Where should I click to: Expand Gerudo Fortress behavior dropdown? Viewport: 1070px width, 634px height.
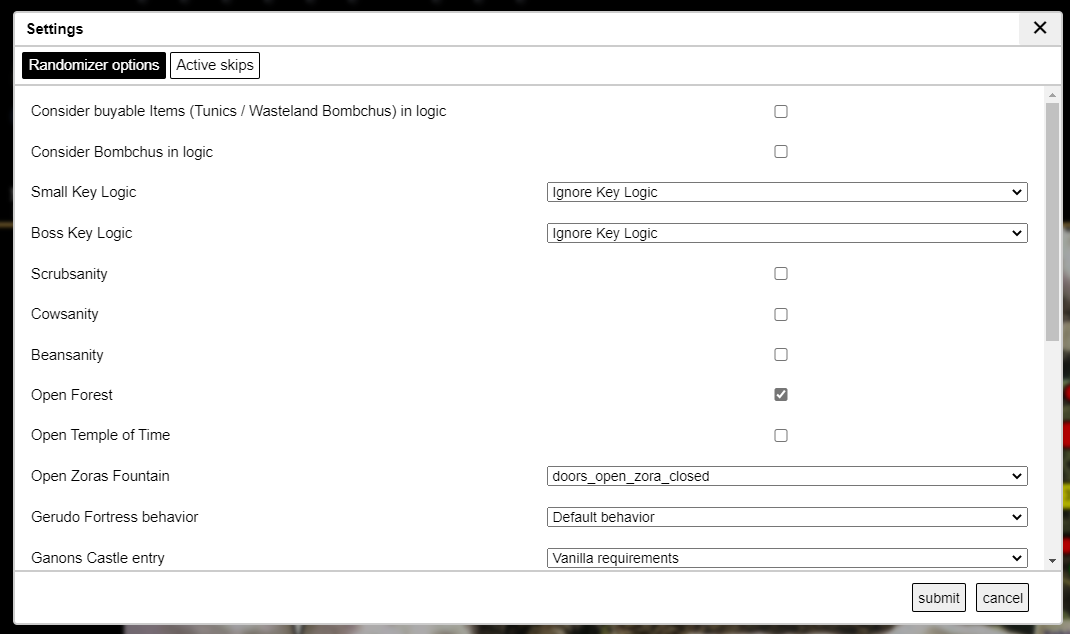click(x=787, y=517)
